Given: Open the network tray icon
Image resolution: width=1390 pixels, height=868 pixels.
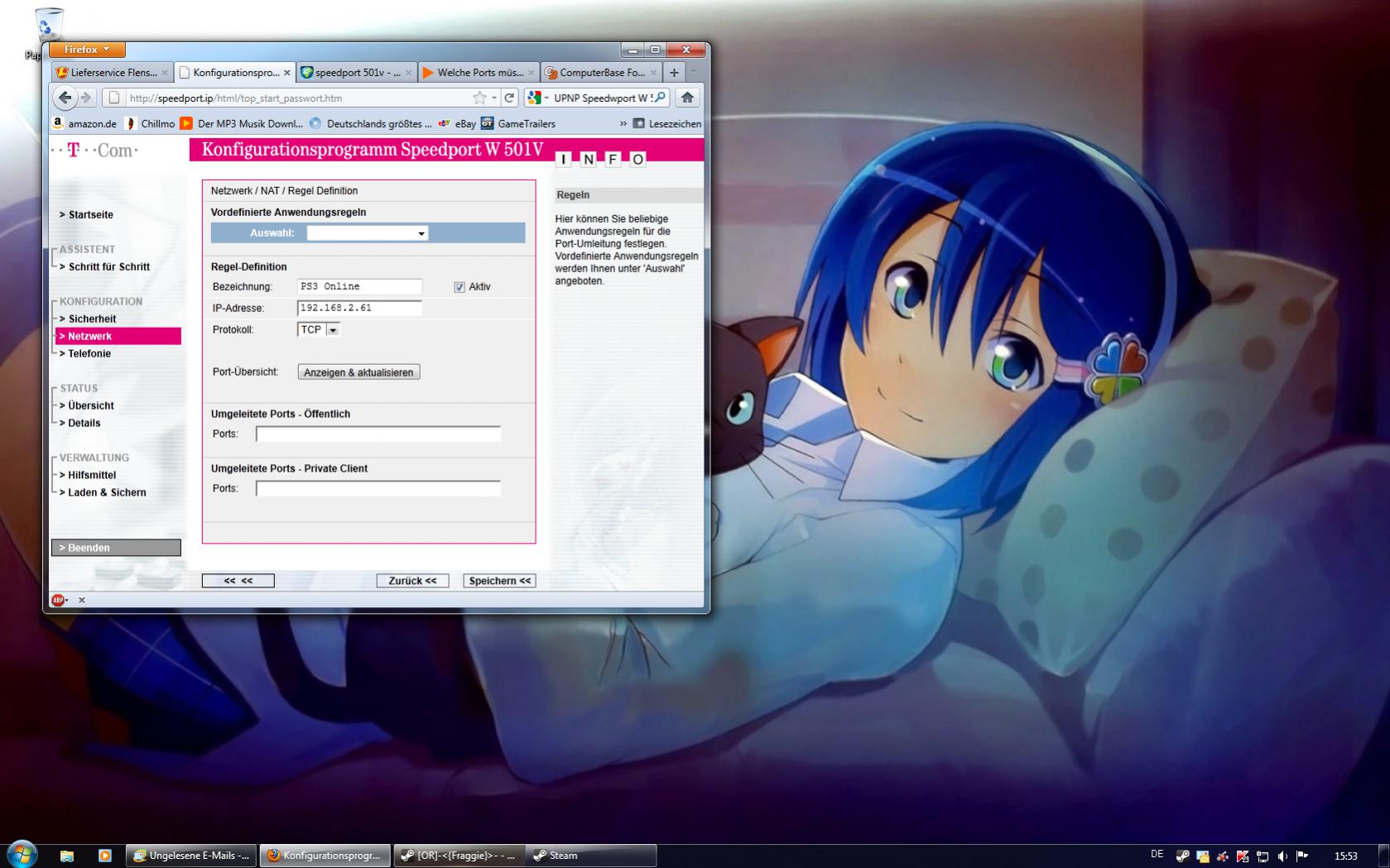Looking at the screenshot, I should coord(1263,856).
